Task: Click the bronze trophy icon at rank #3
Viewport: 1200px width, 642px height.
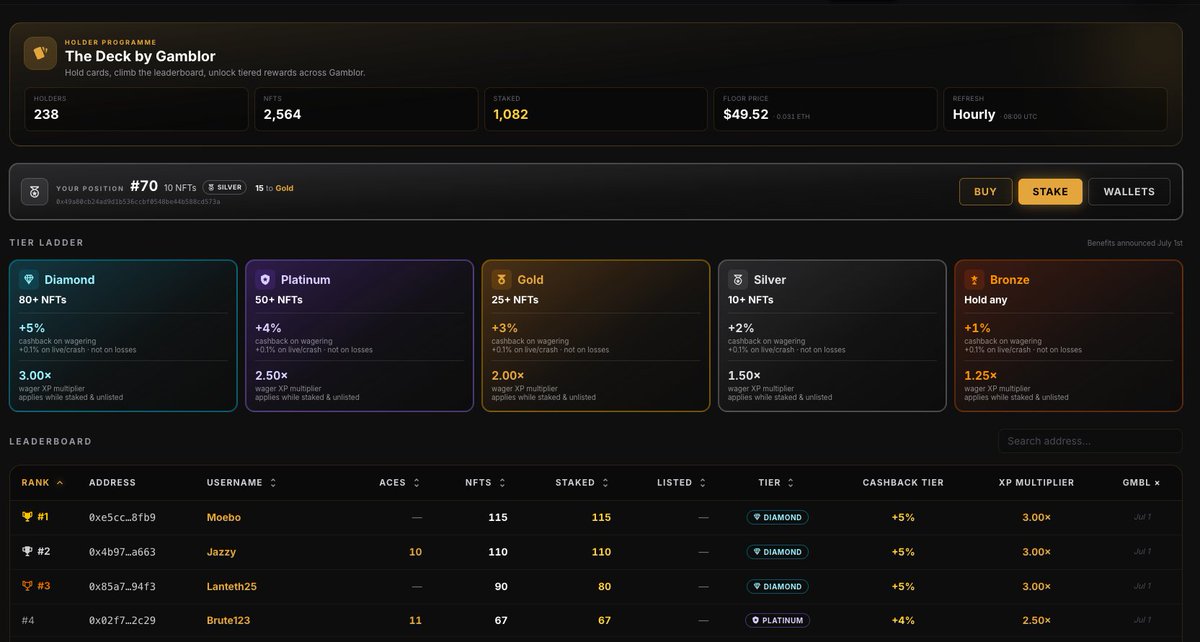Action: (27, 586)
